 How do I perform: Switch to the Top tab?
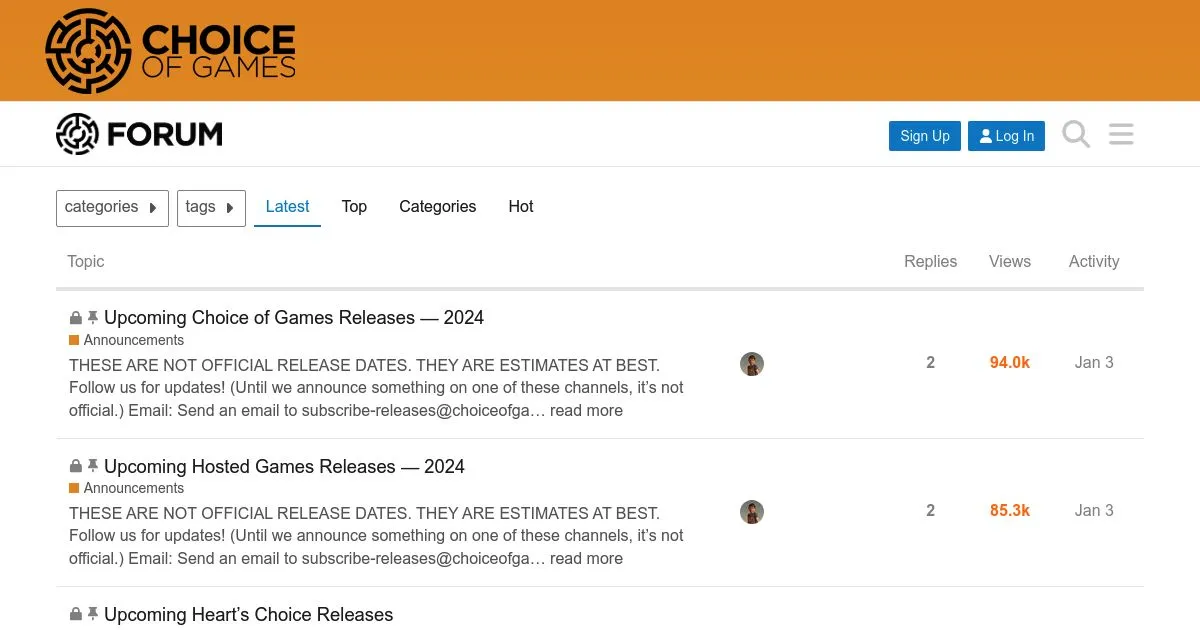354,207
